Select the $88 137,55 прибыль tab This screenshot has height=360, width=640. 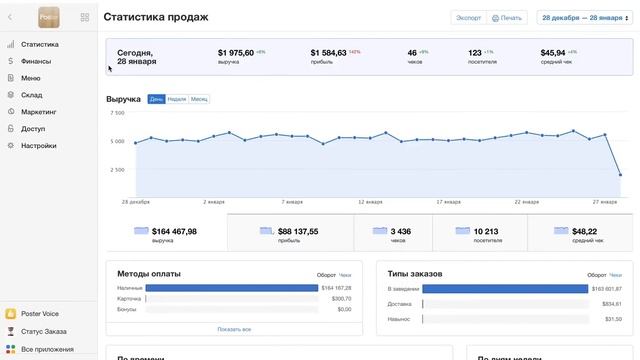point(290,233)
